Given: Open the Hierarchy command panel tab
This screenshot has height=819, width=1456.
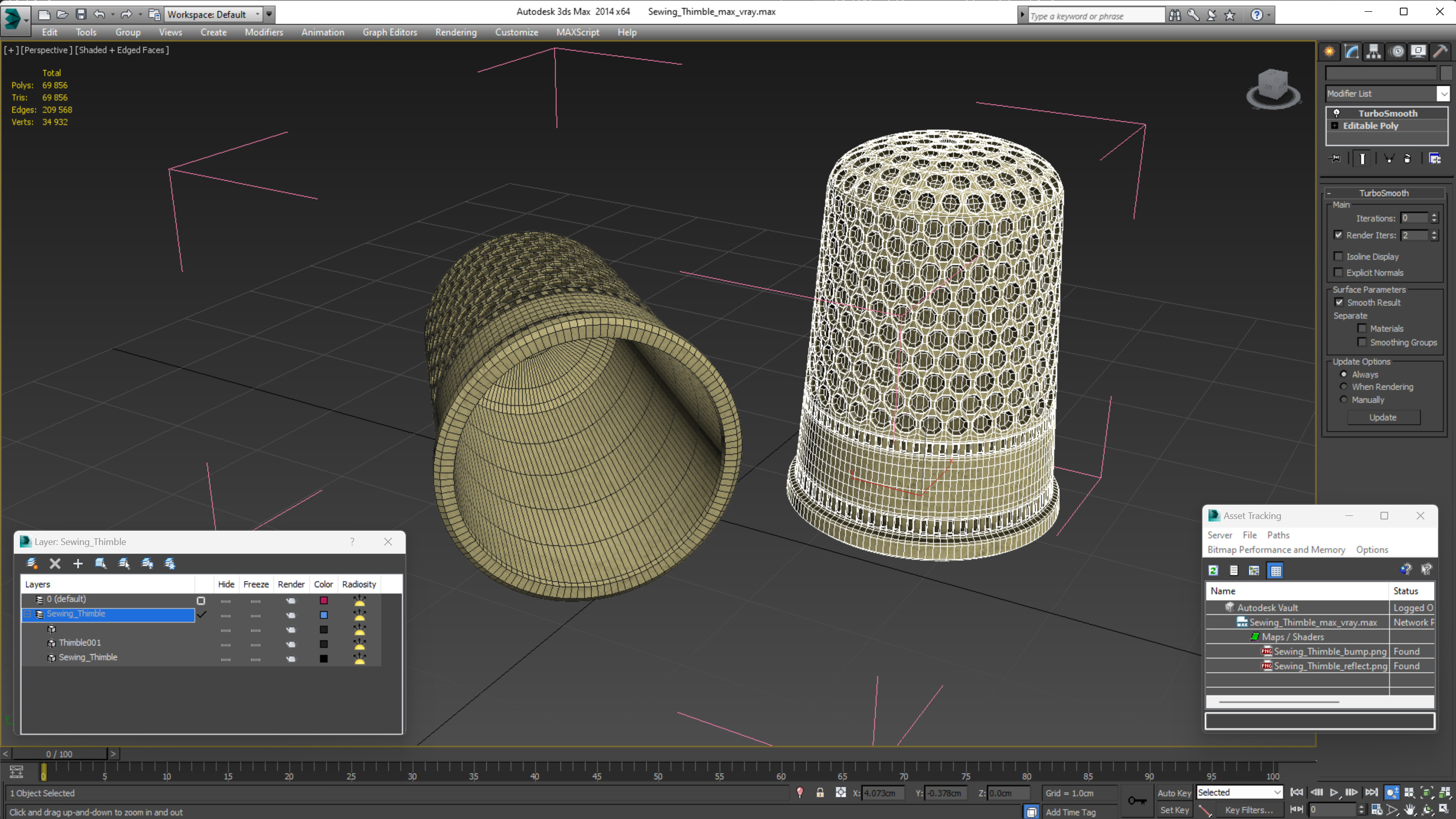Looking at the screenshot, I should point(1373,52).
